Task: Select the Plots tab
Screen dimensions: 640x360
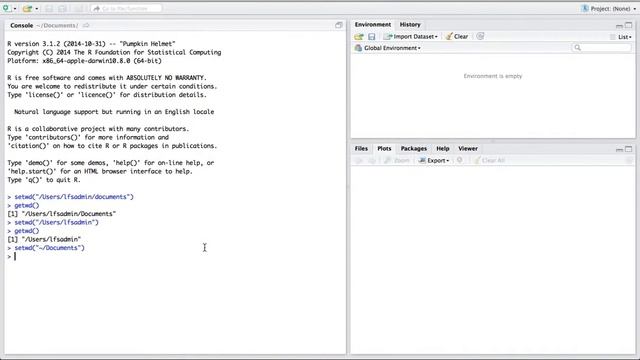Action: point(384,149)
